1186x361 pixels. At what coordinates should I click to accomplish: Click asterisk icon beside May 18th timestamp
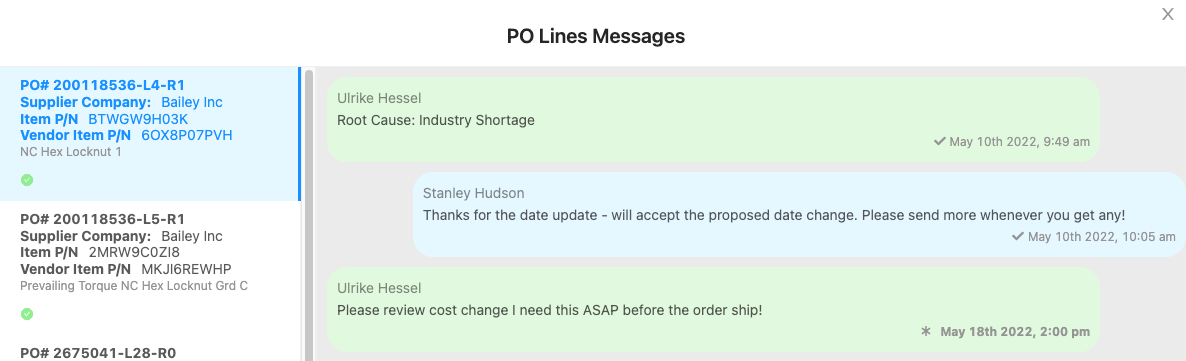coord(925,331)
